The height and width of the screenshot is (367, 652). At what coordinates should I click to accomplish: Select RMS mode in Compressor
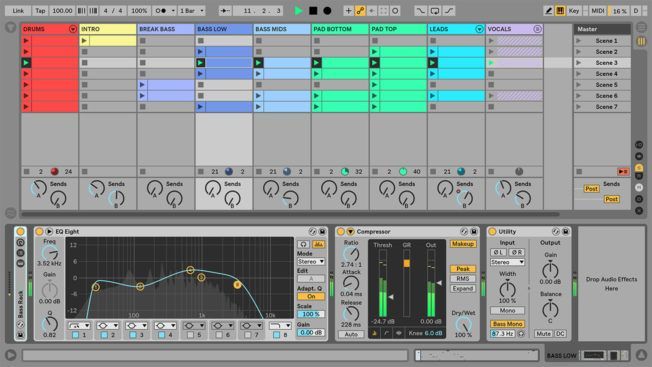point(463,278)
